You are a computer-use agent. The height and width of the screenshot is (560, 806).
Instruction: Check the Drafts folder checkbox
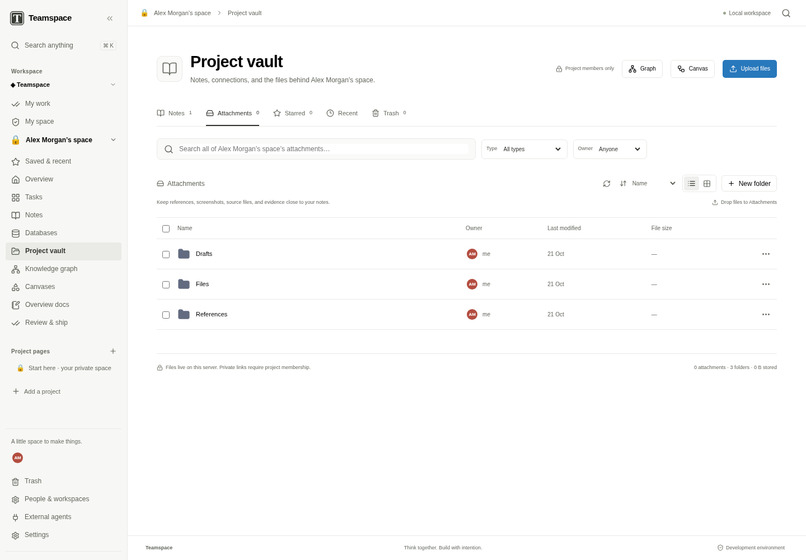(166, 255)
